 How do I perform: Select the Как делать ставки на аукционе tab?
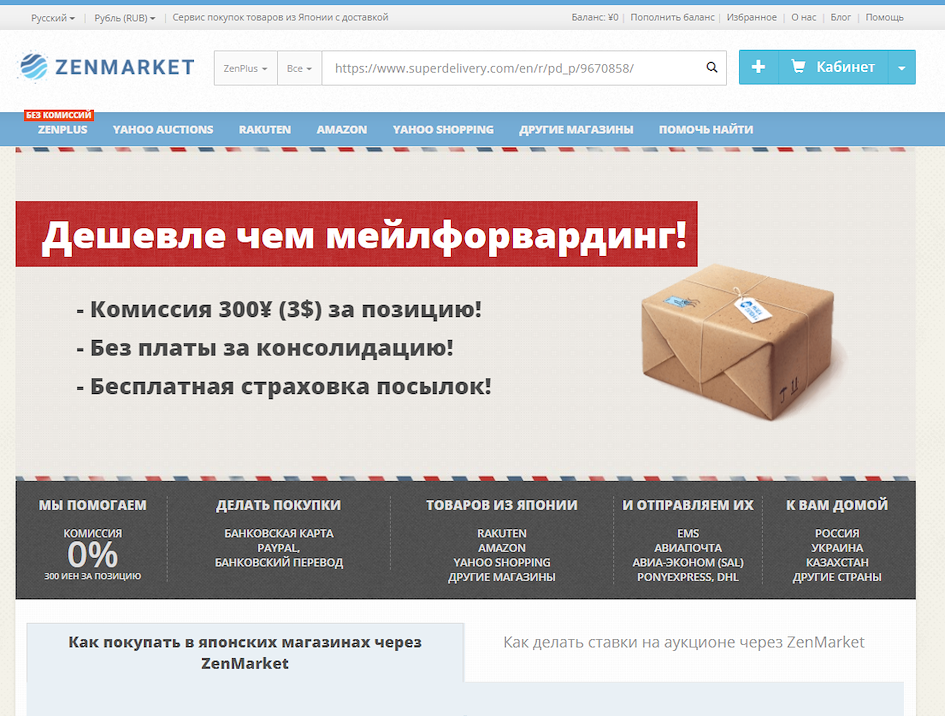click(x=683, y=642)
